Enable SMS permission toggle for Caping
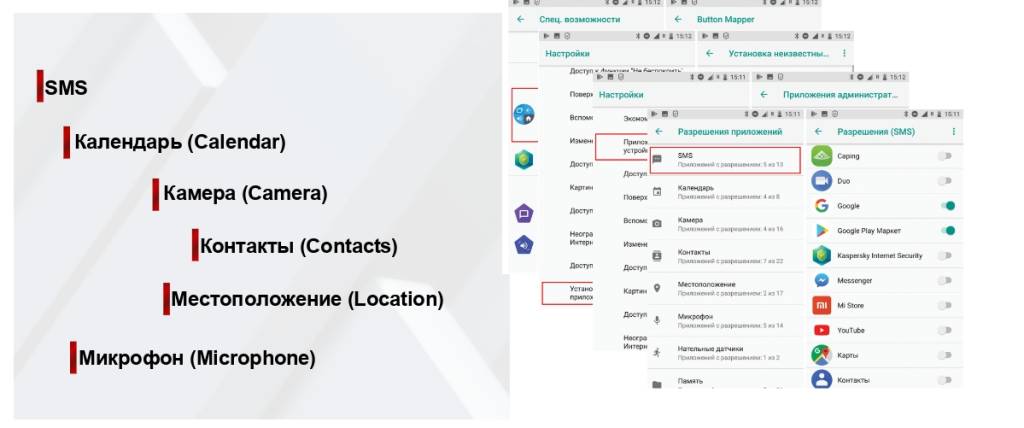 944,156
